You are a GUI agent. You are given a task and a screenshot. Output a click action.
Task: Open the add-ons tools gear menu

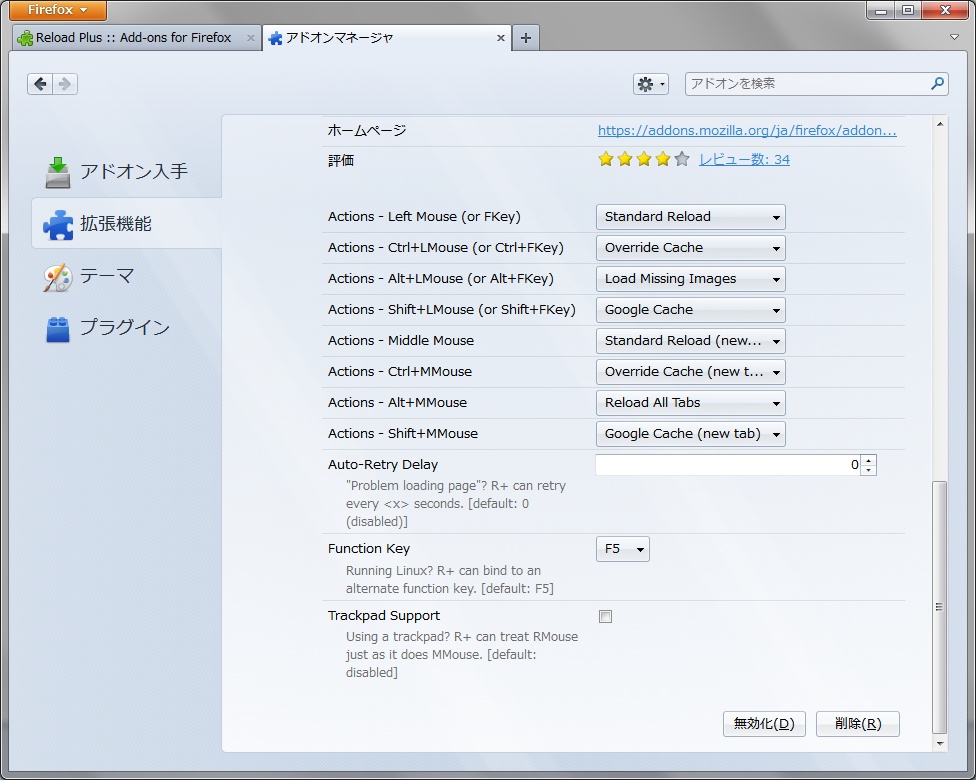649,84
